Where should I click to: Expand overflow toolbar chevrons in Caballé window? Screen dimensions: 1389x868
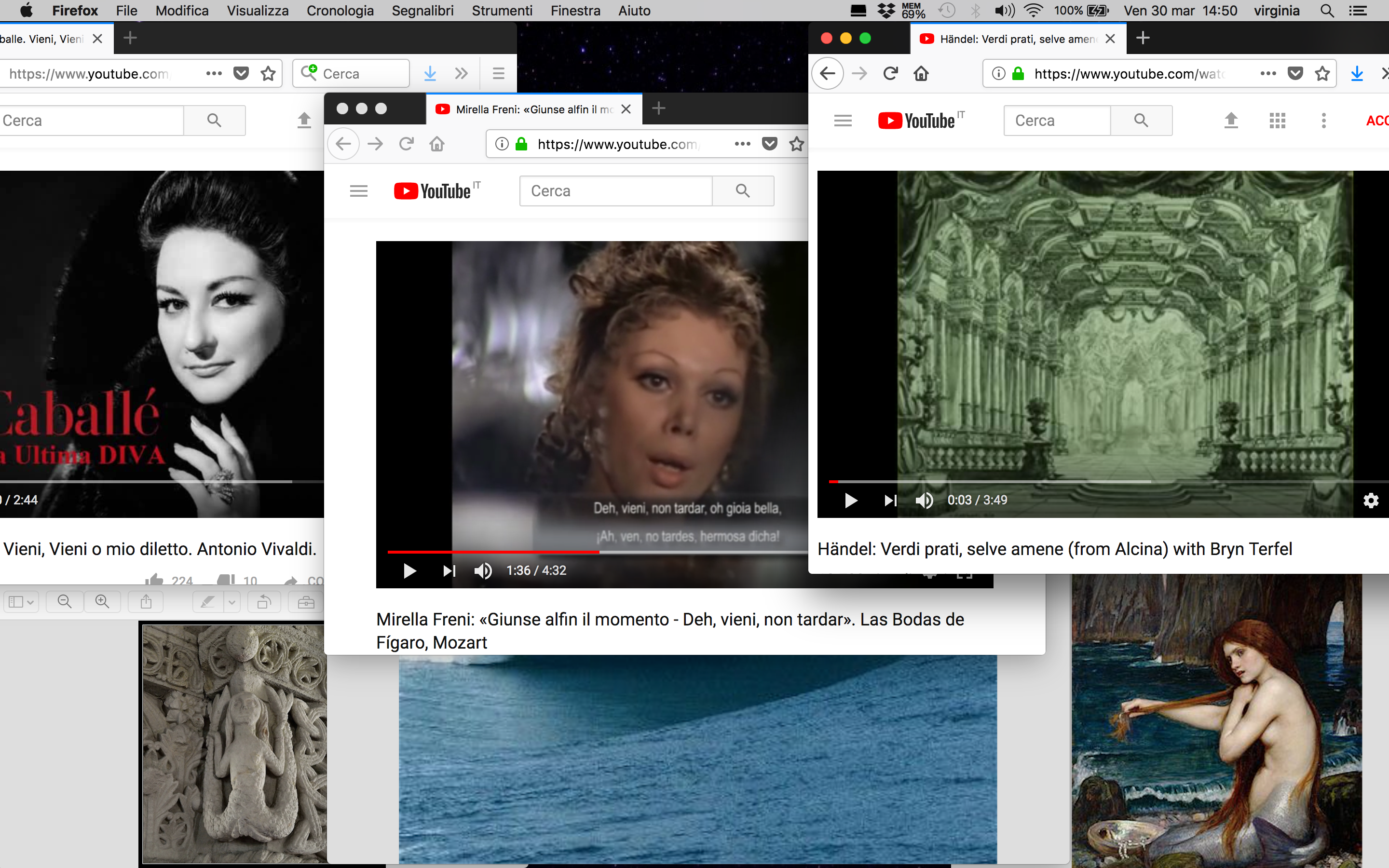461,73
